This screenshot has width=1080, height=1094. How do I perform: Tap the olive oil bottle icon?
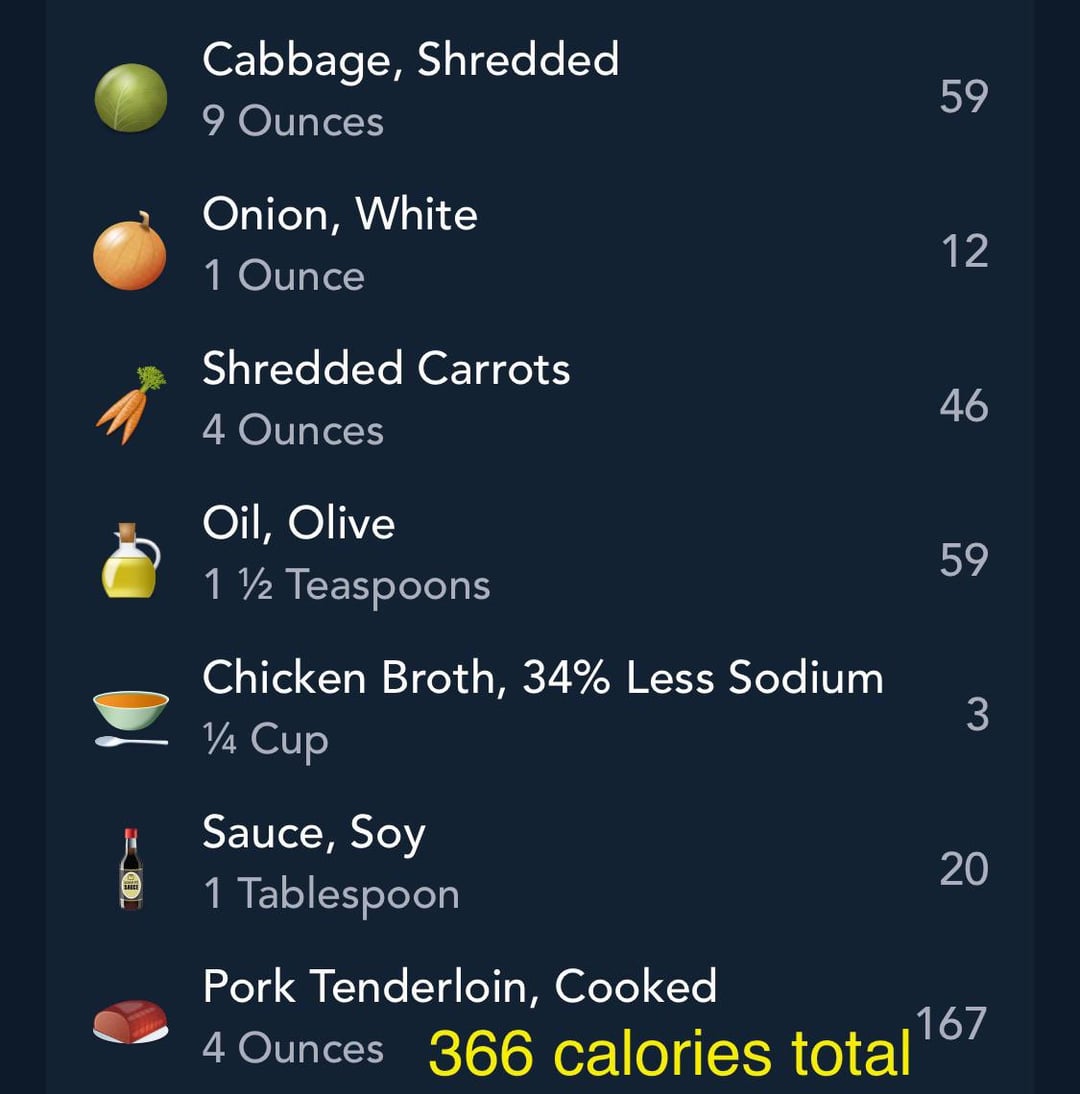click(x=131, y=560)
